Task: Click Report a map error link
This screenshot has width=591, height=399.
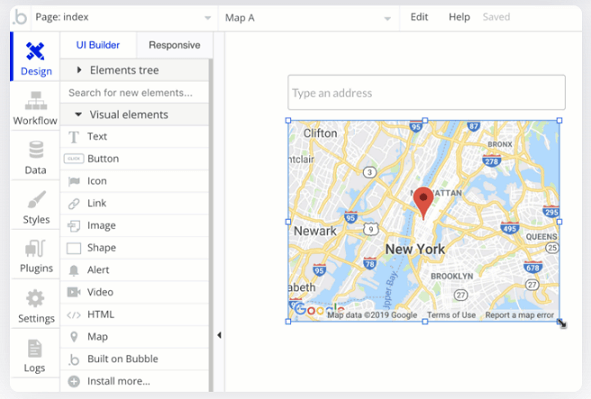Action: click(519, 315)
